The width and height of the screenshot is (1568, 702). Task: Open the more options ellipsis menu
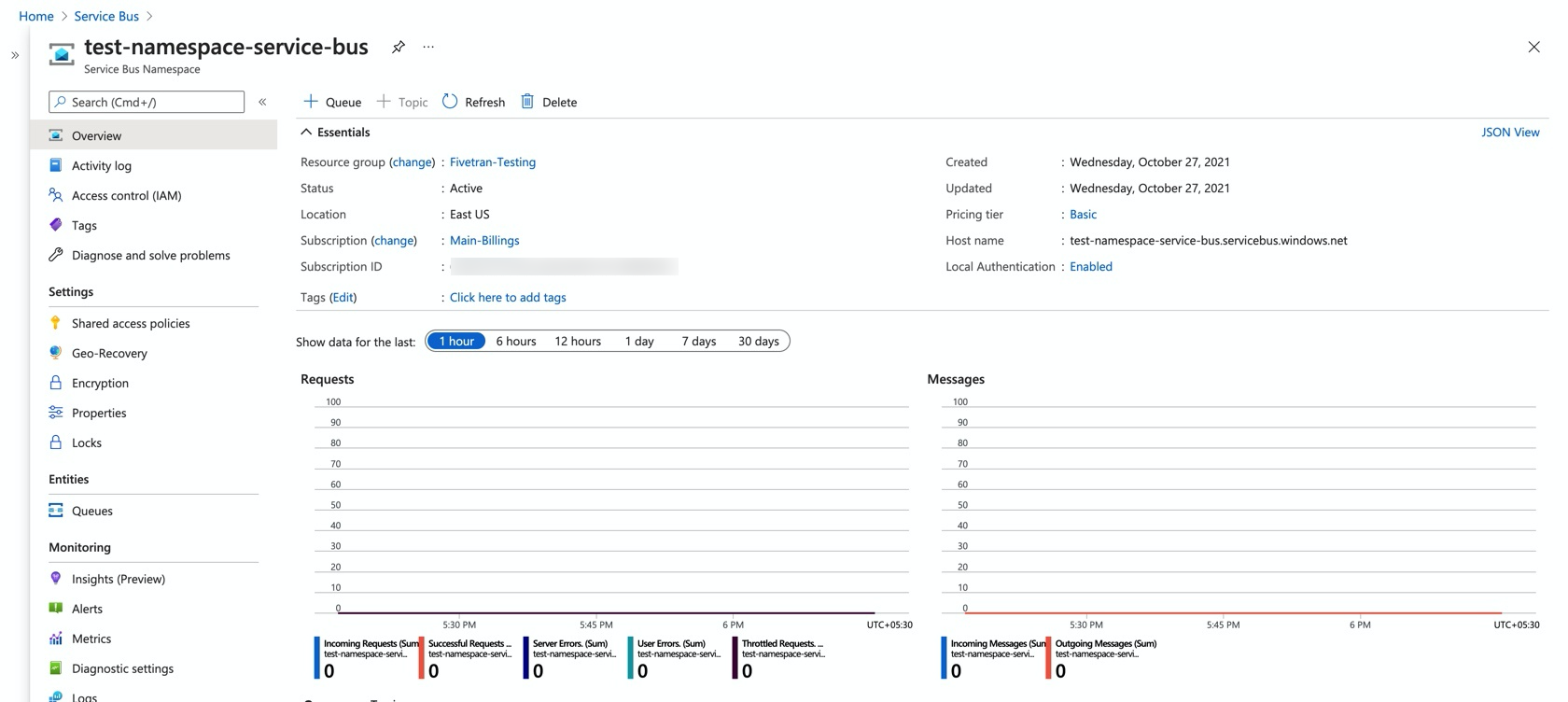[x=428, y=47]
